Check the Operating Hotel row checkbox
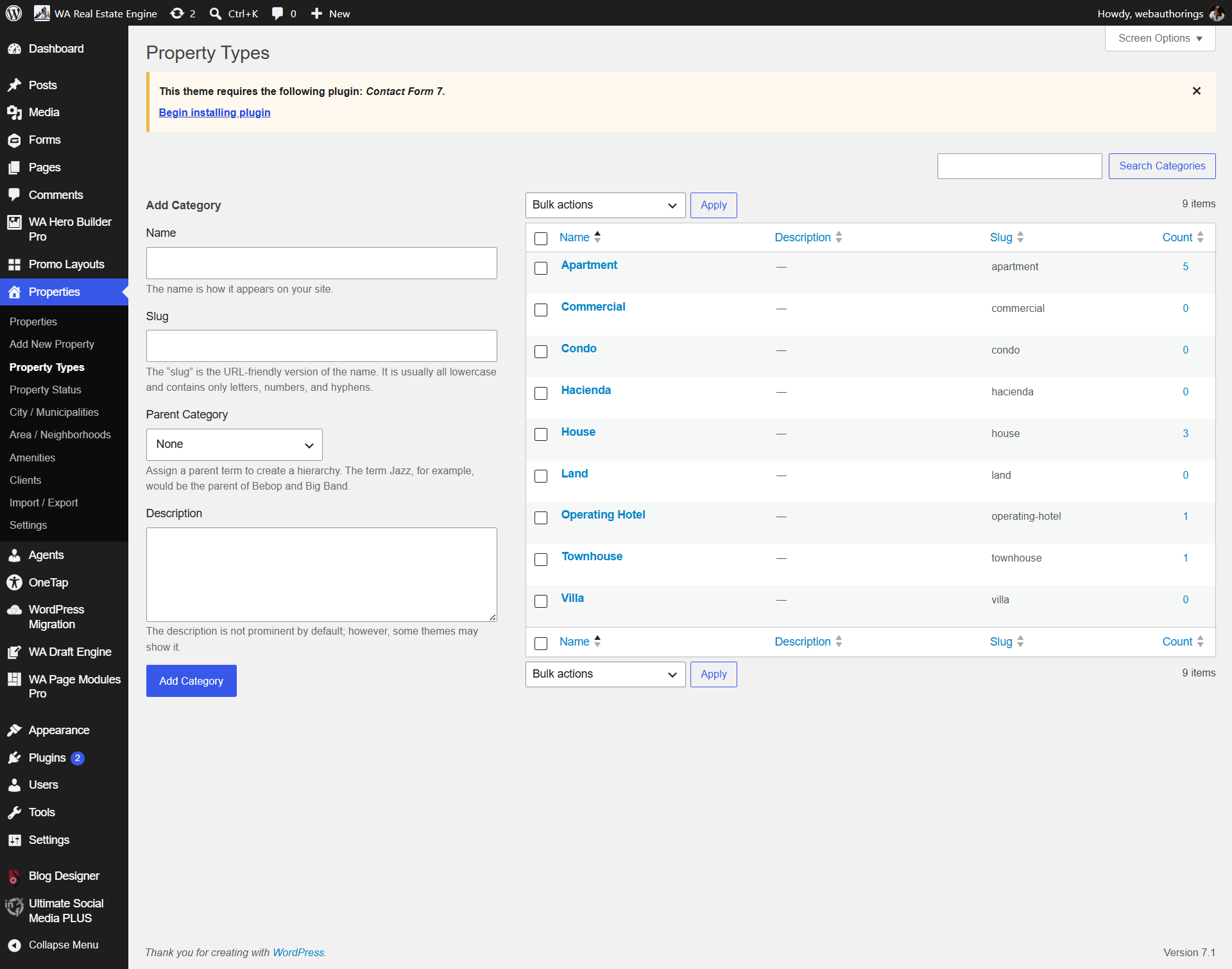The width and height of the screenshot is (1232, 969). tap(541, 518)
